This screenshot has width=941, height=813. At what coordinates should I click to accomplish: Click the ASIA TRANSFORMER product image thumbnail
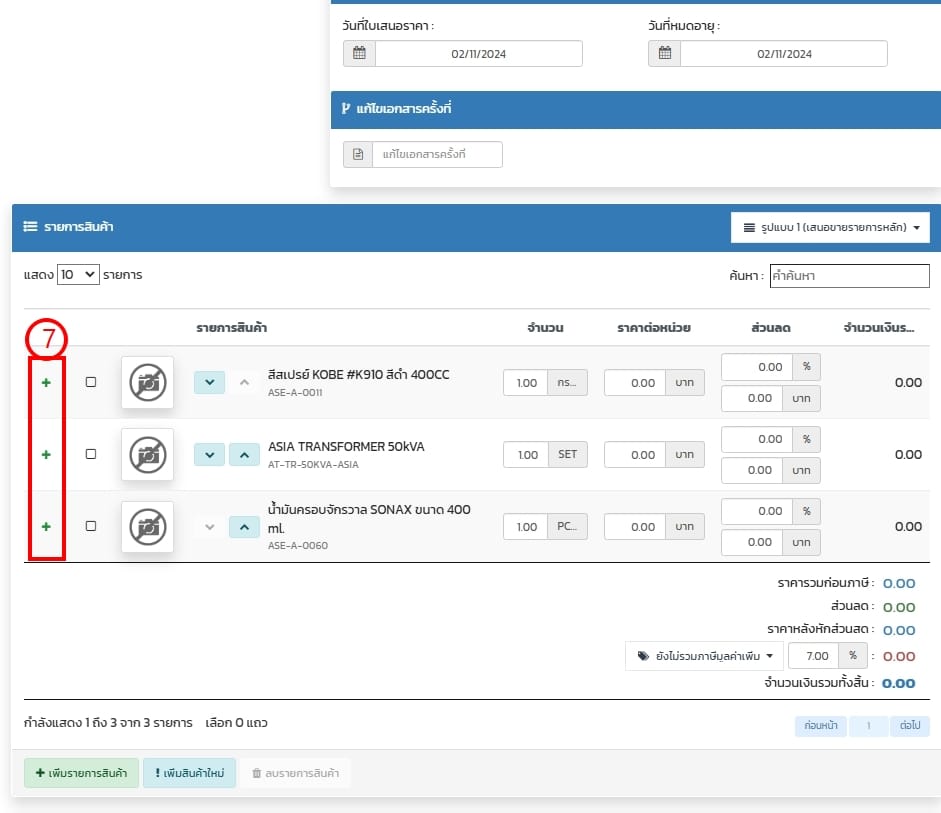(x=147, y=455)
